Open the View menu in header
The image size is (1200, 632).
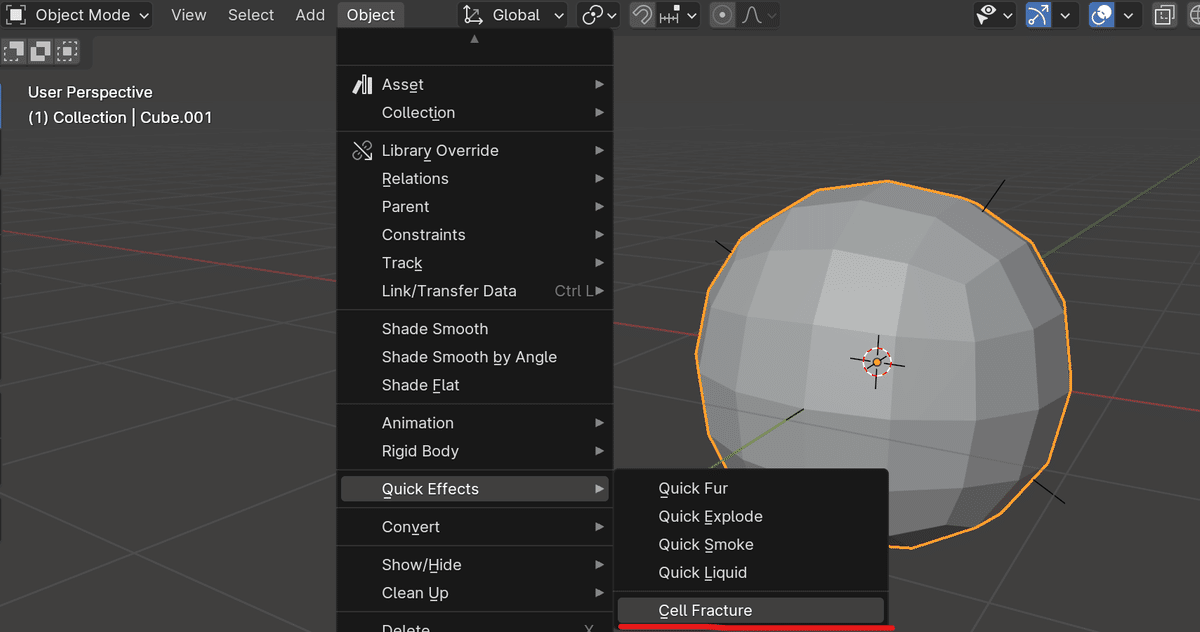(188, 15)
